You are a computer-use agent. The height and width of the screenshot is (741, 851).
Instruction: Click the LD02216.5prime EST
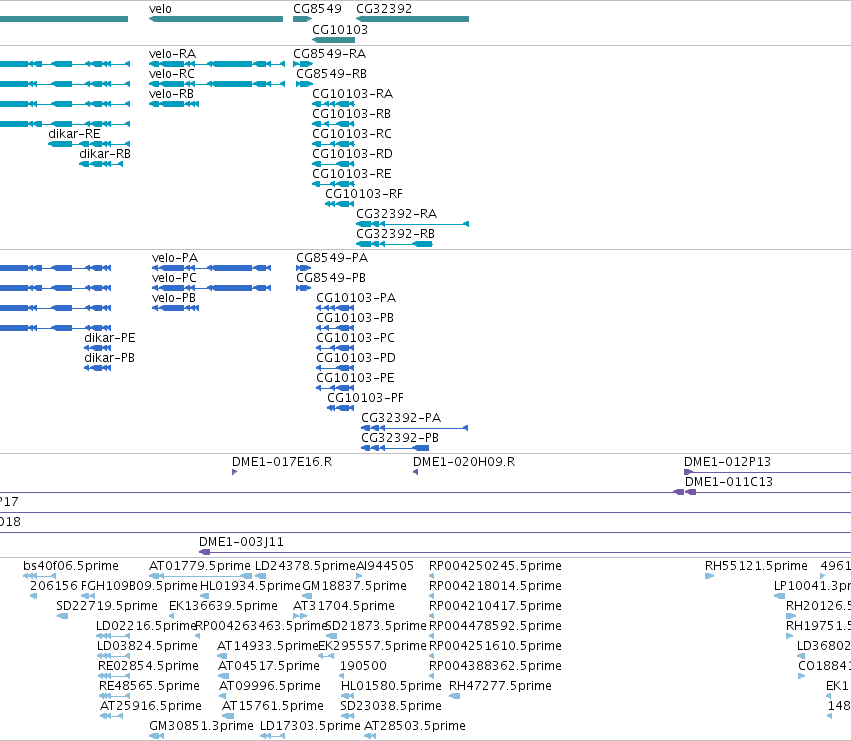pyautogui.click(x=113, y=636)
